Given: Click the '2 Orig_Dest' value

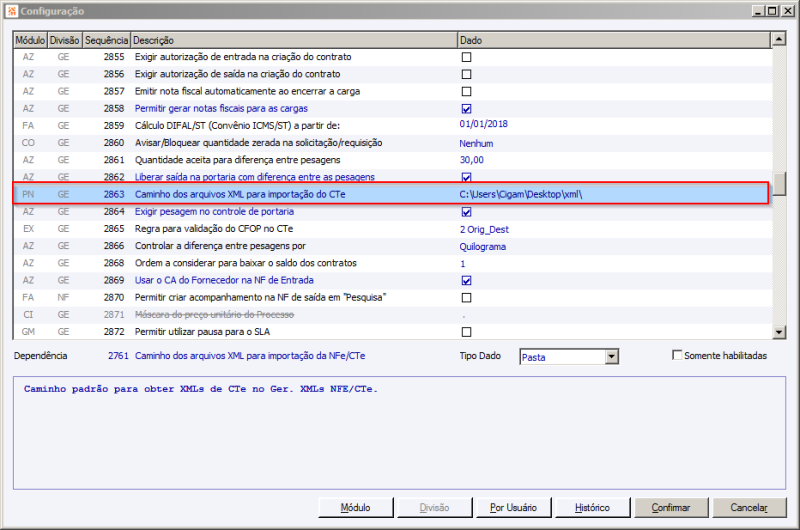Looking at the screenshot, I should tap(484, 230).
